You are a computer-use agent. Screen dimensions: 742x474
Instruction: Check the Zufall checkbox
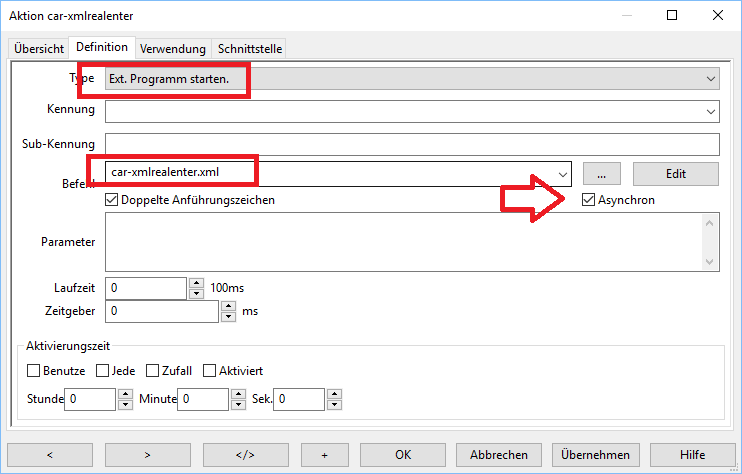tap(153, 371)
